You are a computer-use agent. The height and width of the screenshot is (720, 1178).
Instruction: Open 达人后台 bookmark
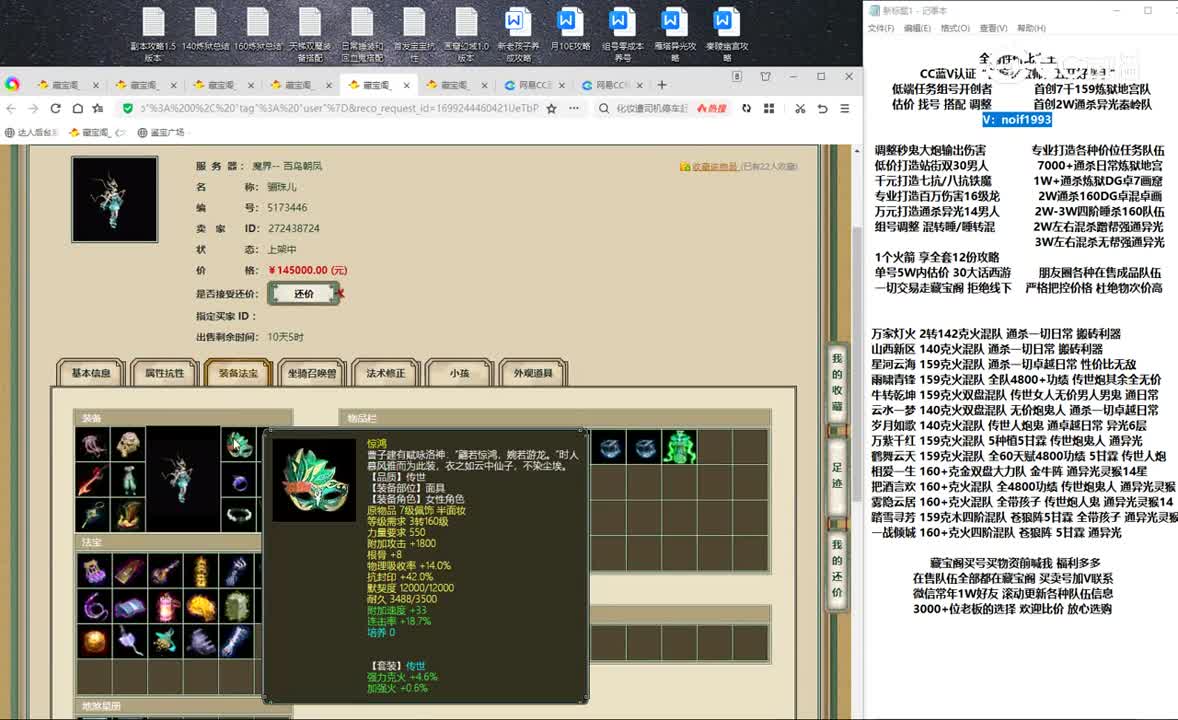pyautogui.click(x=32, y=132)
